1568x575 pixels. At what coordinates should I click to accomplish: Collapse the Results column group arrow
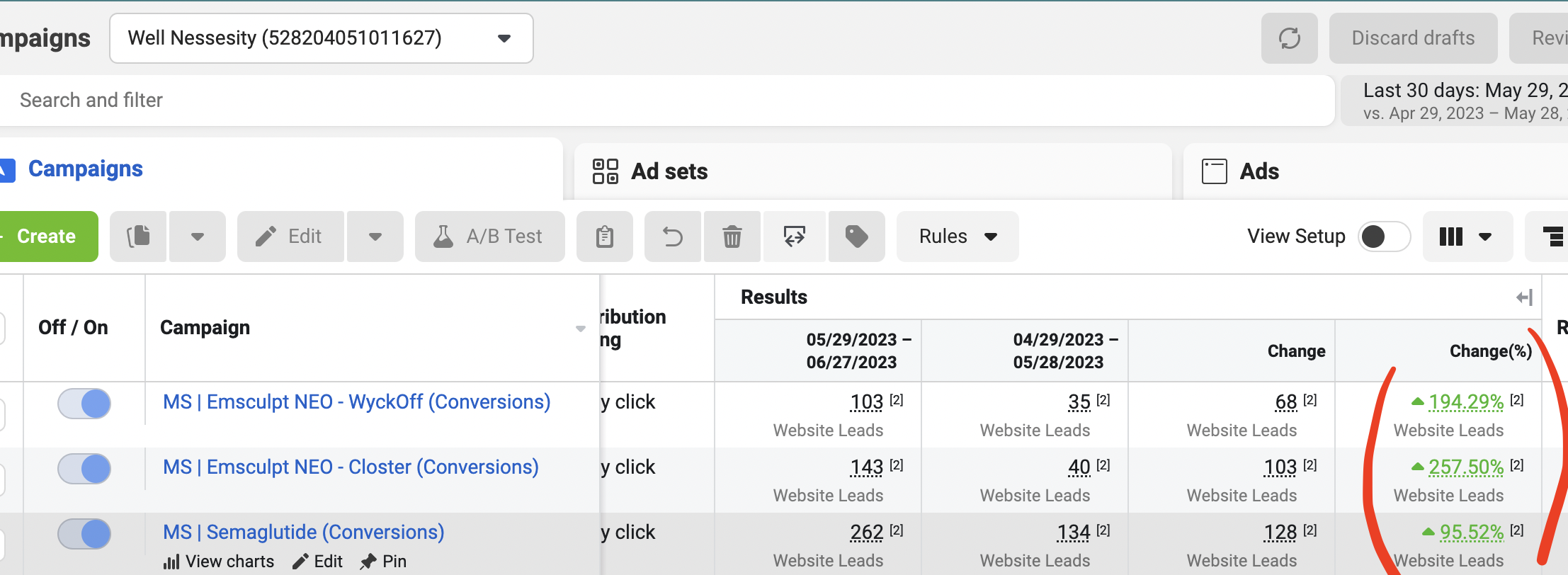1524,297
